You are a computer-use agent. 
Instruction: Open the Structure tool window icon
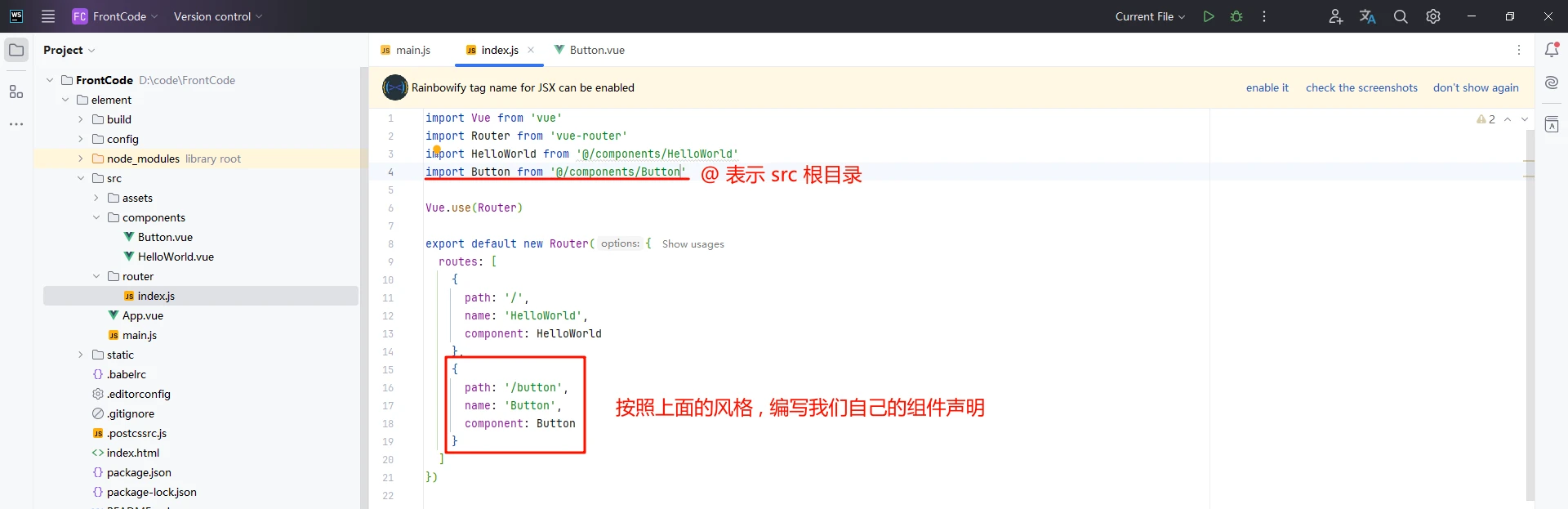click(16, 92)
